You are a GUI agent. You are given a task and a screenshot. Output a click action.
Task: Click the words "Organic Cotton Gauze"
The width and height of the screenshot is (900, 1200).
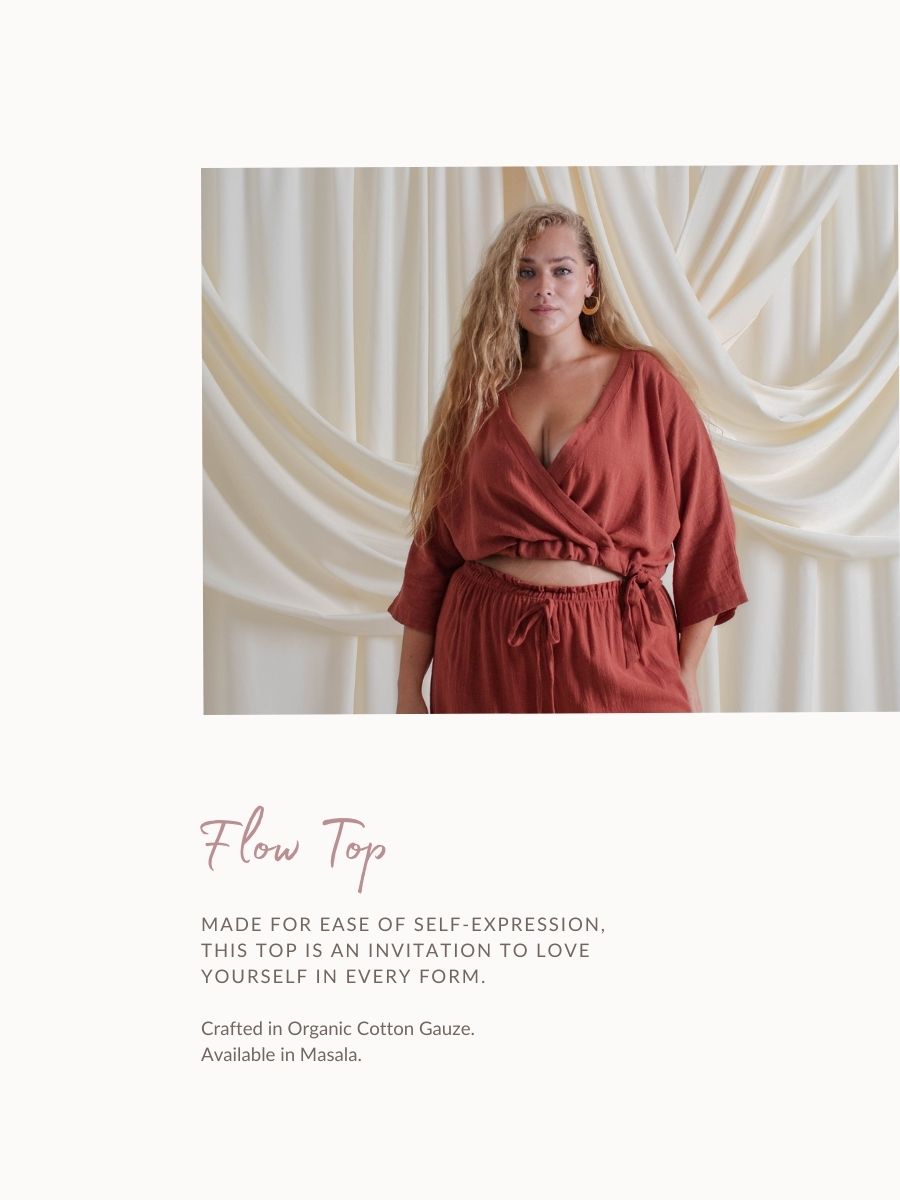[x=379, y=1028]
